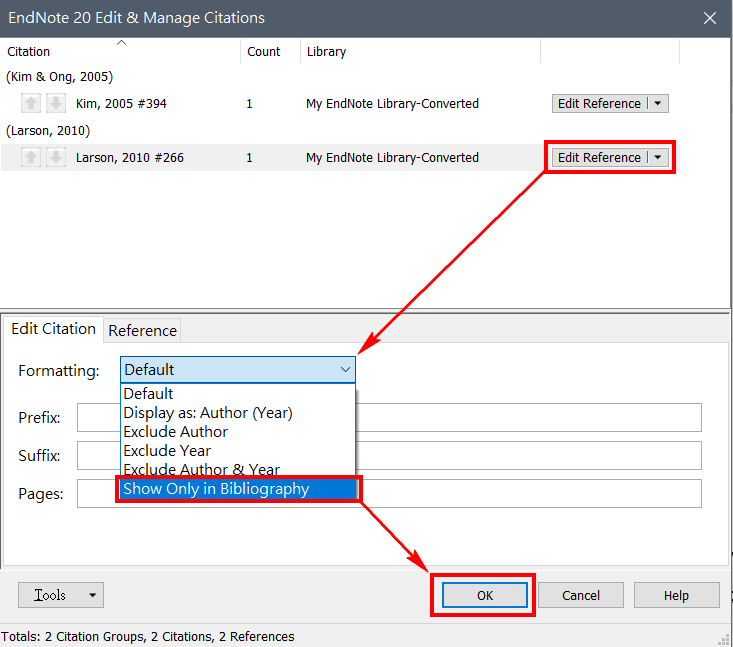
Task: Click into the Prefix field
Action: 389,417
